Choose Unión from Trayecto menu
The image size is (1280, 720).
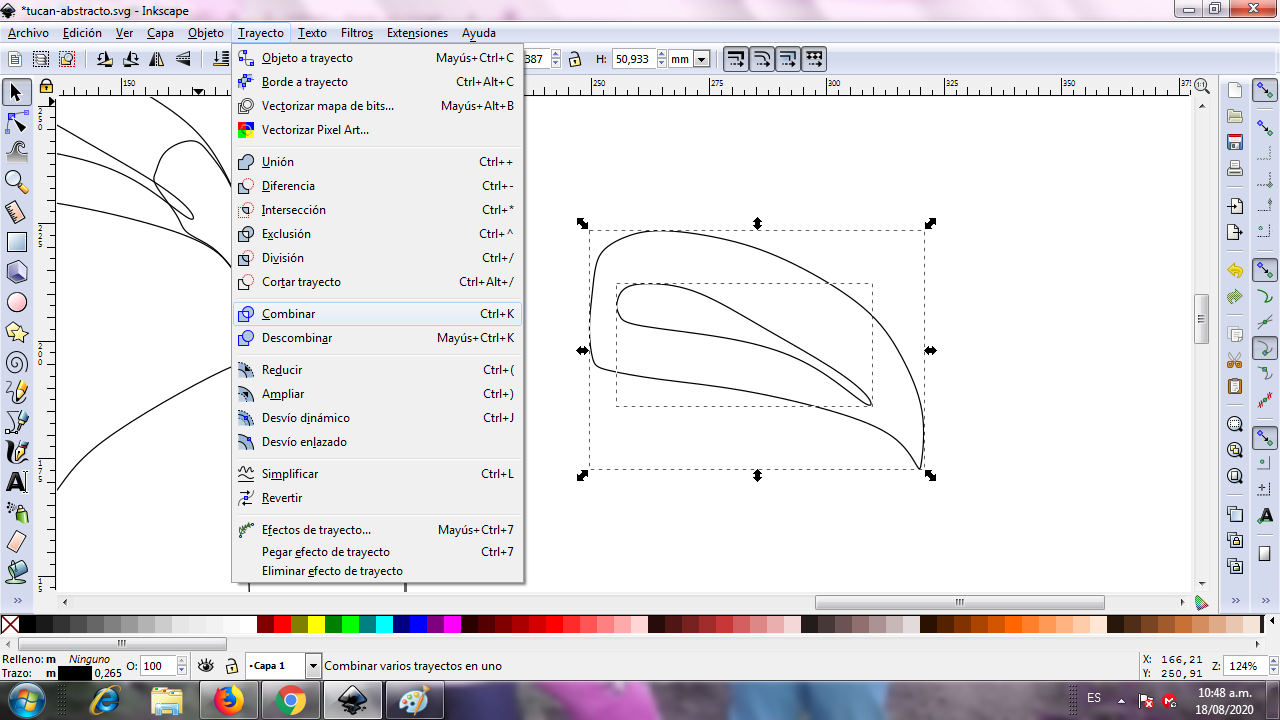pos(377,162)
